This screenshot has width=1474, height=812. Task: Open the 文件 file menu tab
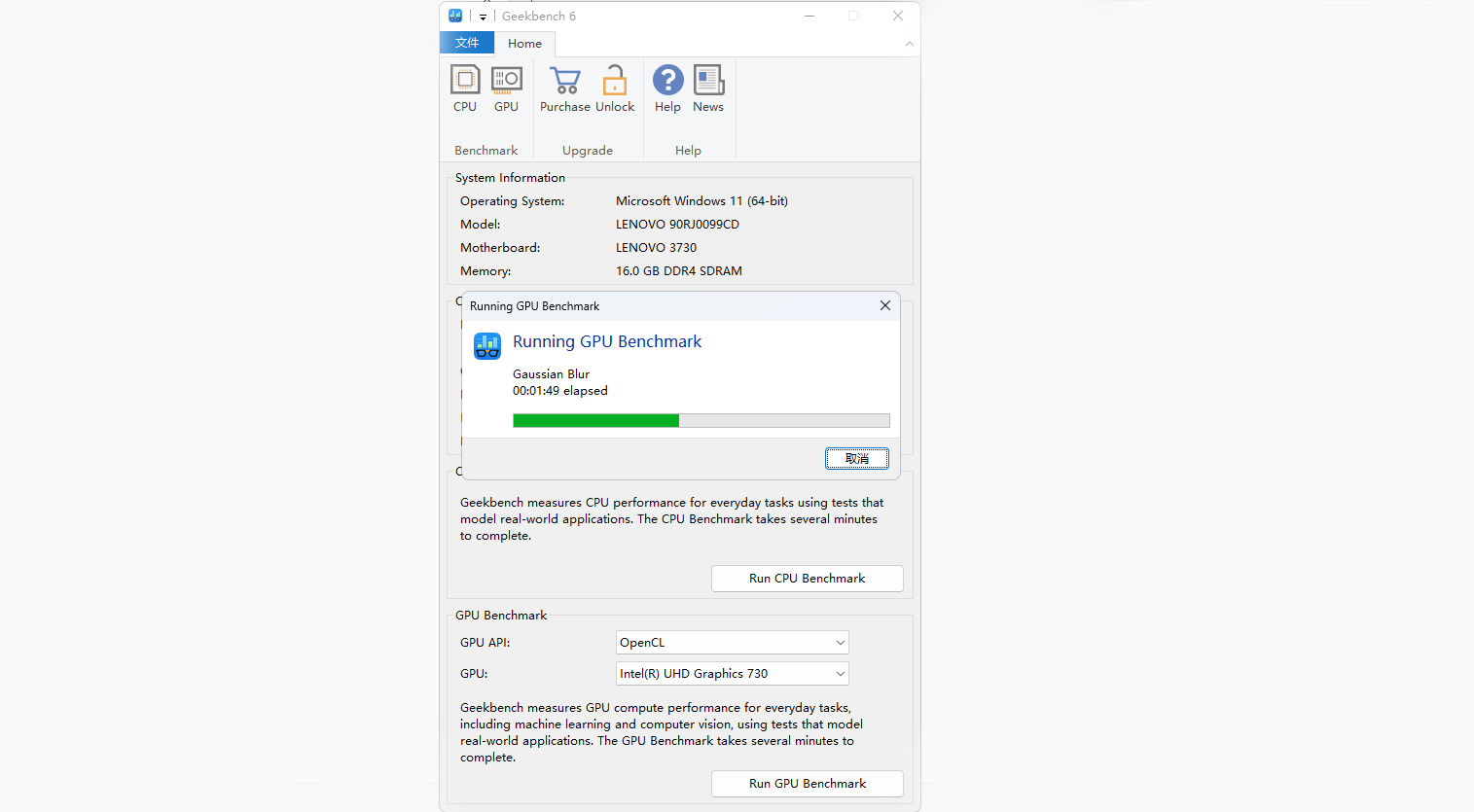click(x=467, y=43)
